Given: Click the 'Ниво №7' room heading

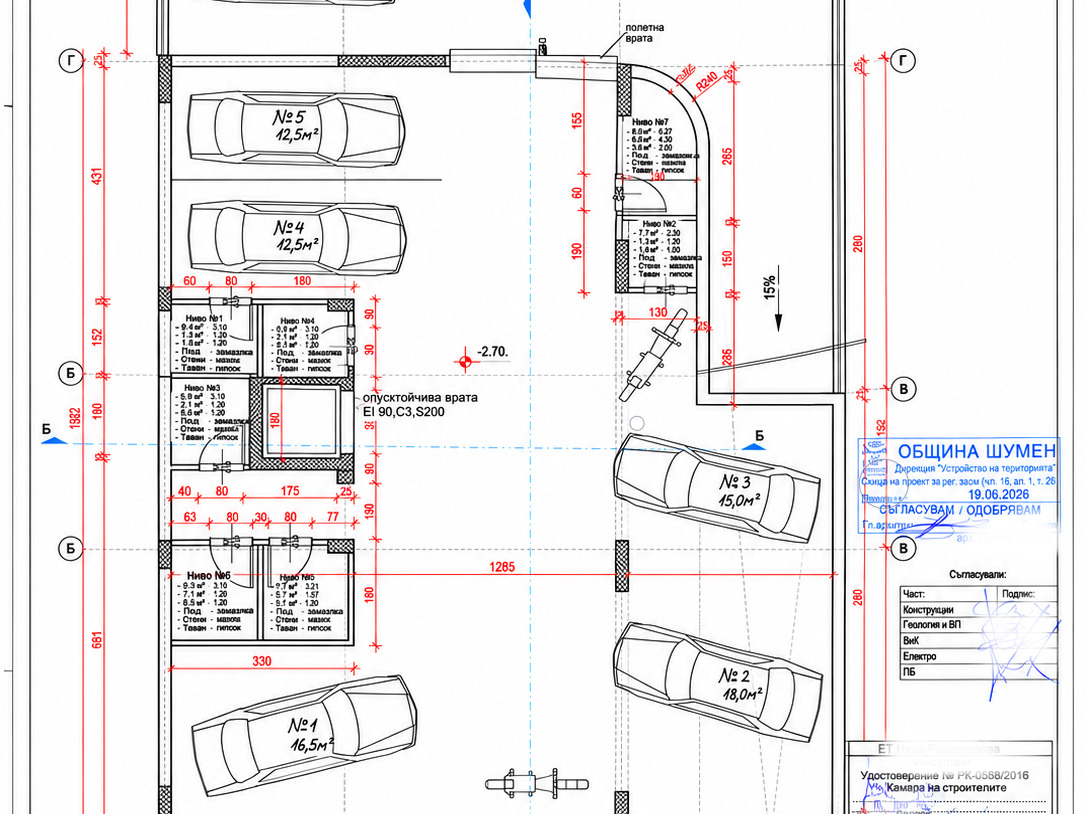Looking at the screenshot, I should pos(650,122).
